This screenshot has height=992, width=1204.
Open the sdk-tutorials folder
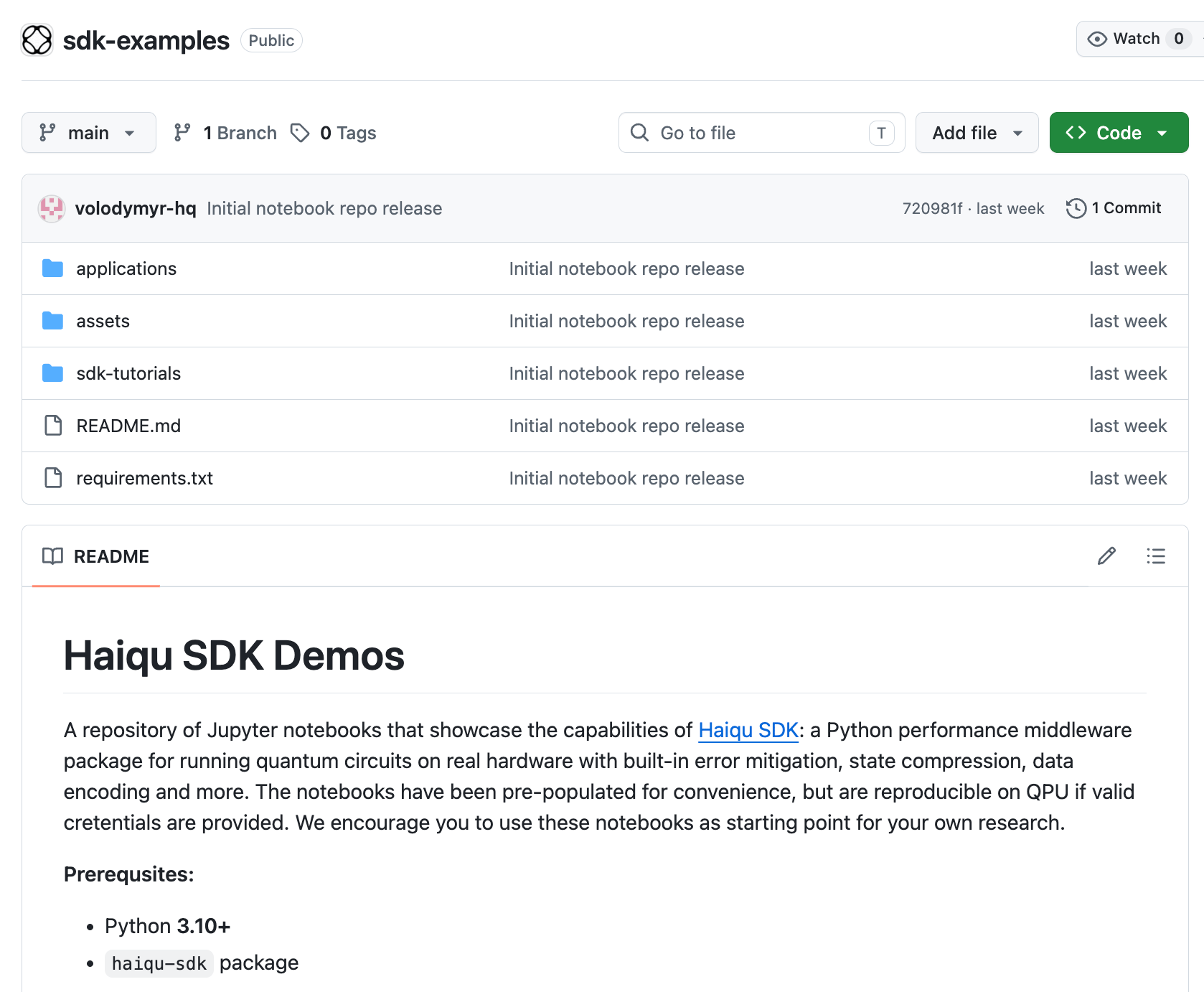pos(128,373)
